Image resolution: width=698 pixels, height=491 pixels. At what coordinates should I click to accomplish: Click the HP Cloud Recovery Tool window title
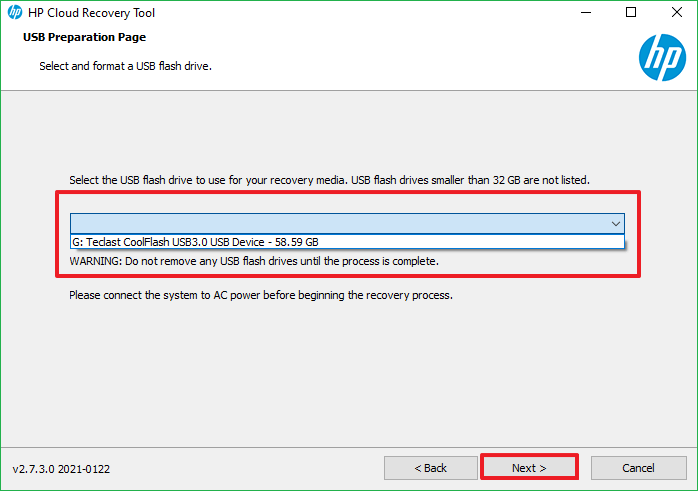[x=91, y=13]
